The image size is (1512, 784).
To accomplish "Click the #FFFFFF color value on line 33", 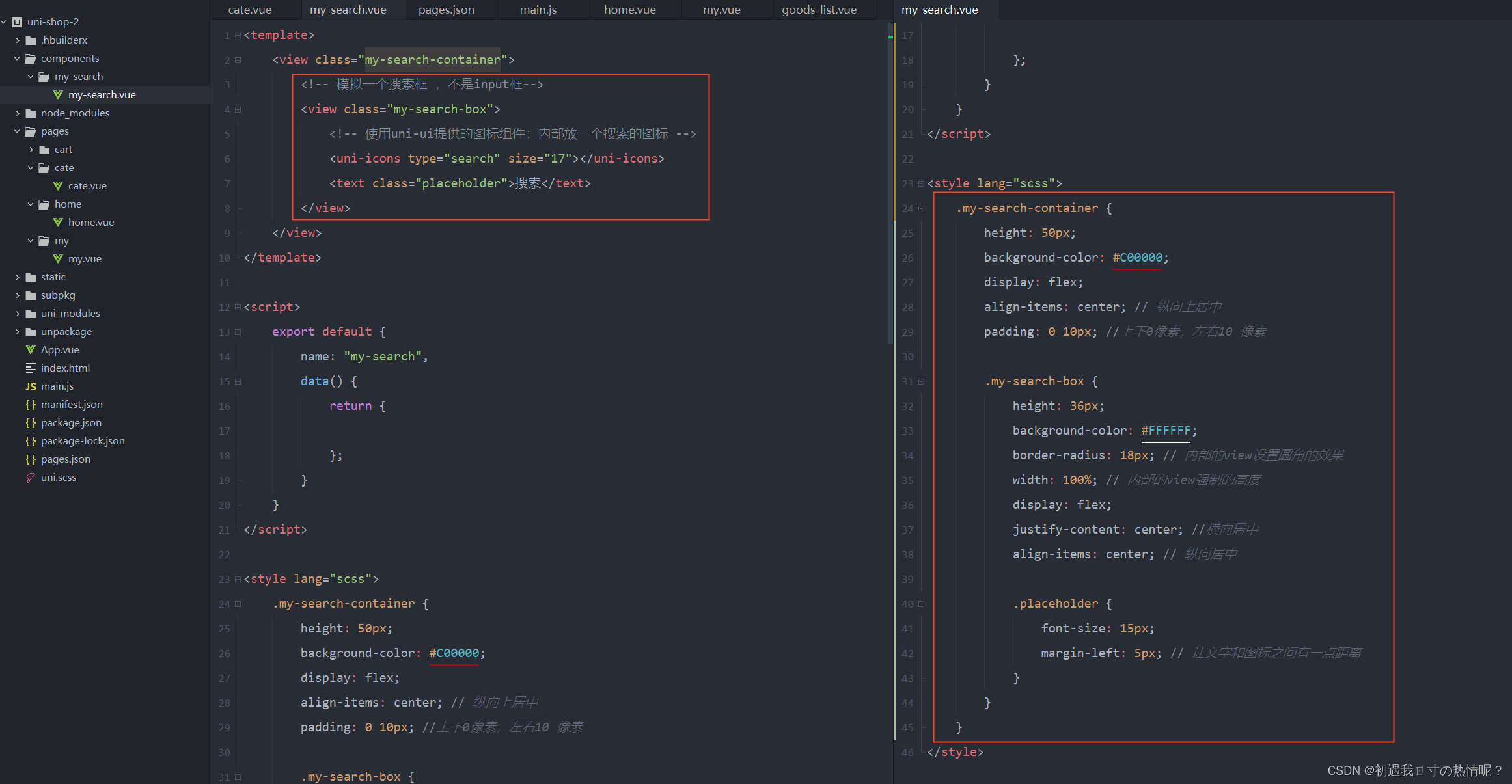I will pyautogui.click(x=1166, y=431).
